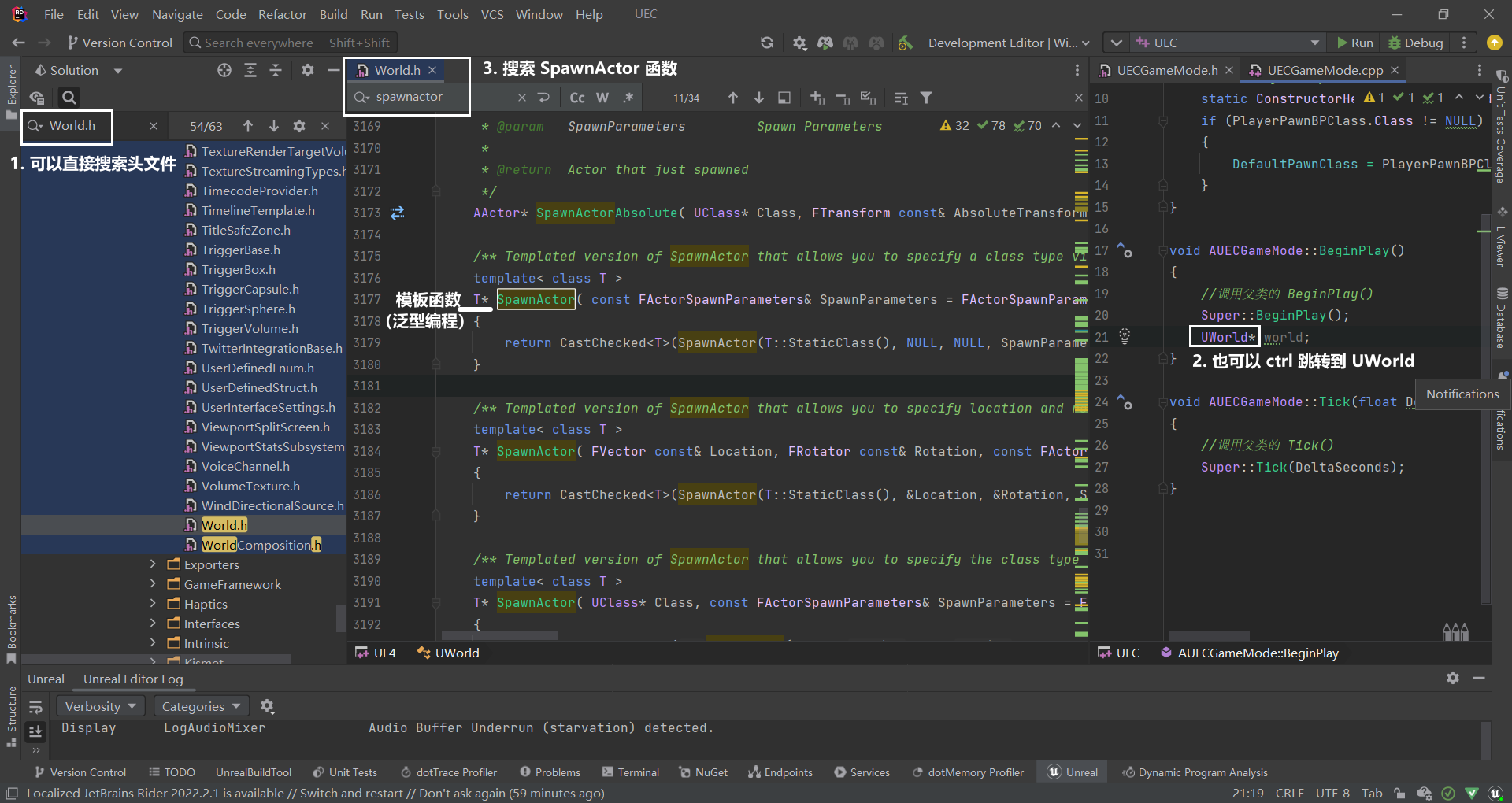Image resolution: width=1512 pixels, height=803 pixels.
Task: Open the Refactor menu
Action: (x=282, y=14)
